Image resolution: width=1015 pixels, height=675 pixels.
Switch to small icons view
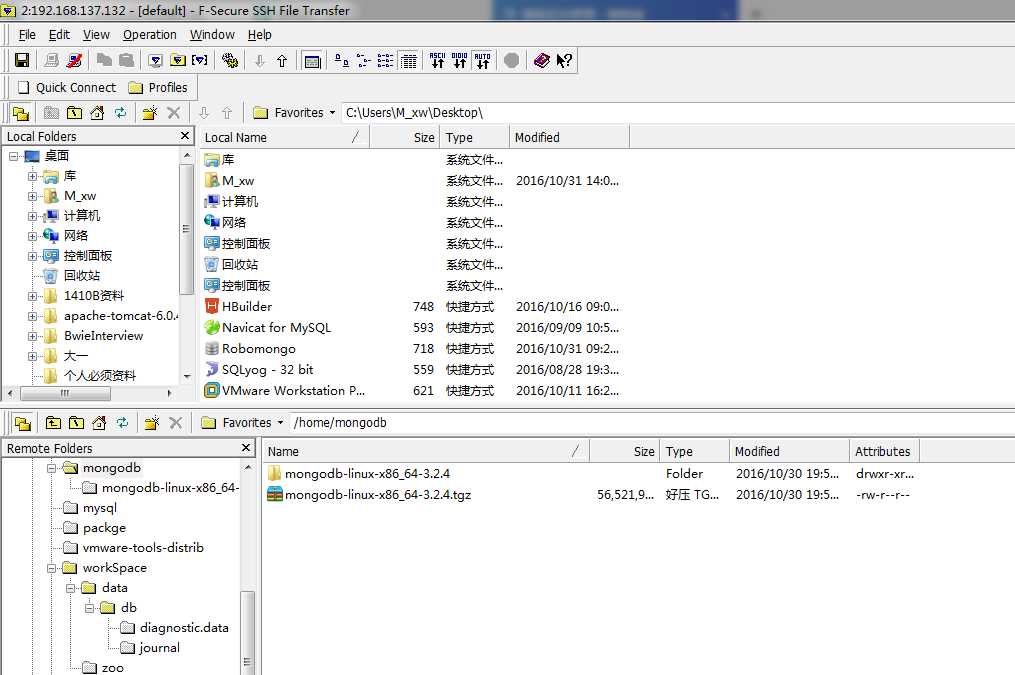tap(364, 60)
